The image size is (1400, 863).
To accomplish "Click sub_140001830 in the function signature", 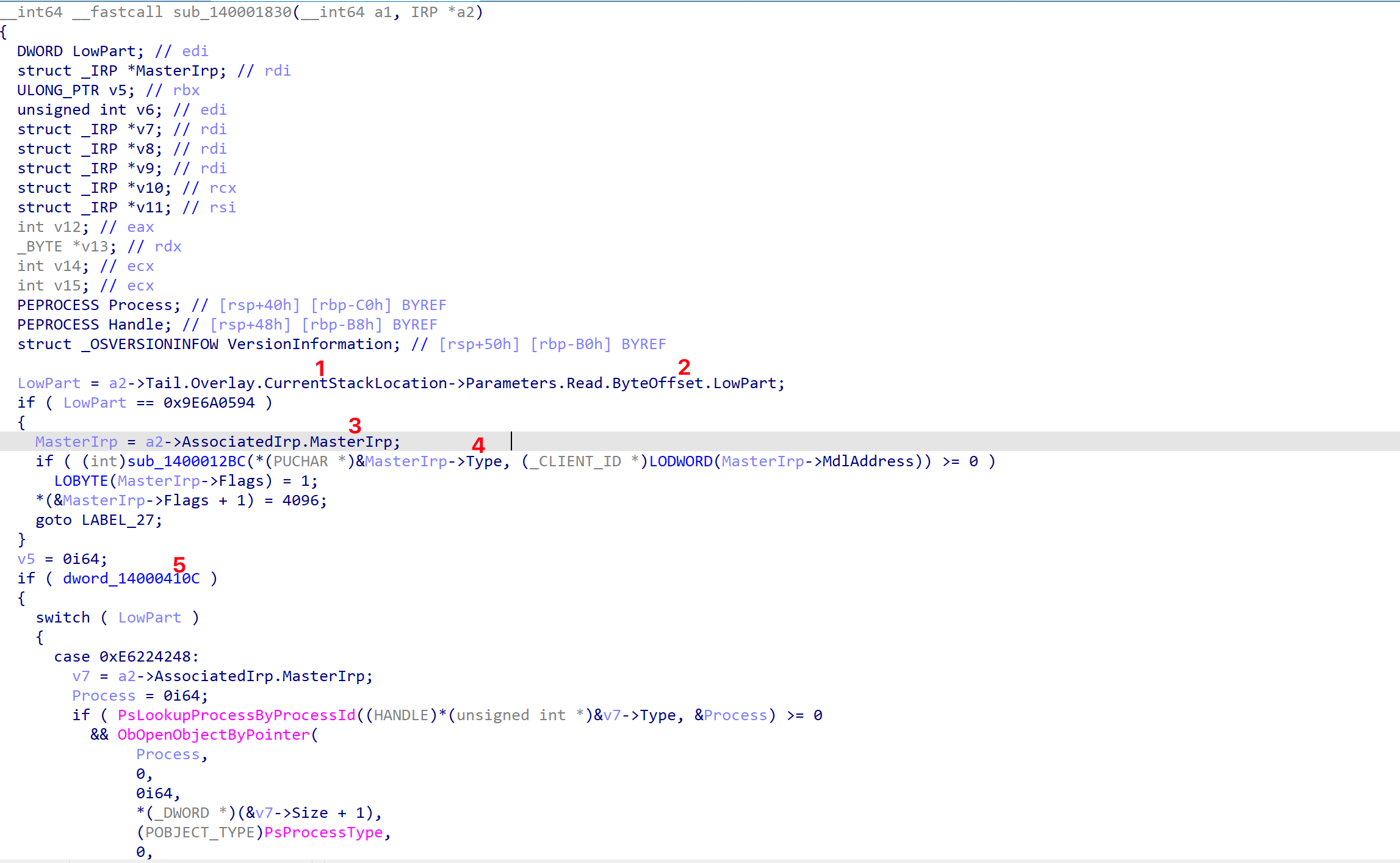I will coord(233,12).
